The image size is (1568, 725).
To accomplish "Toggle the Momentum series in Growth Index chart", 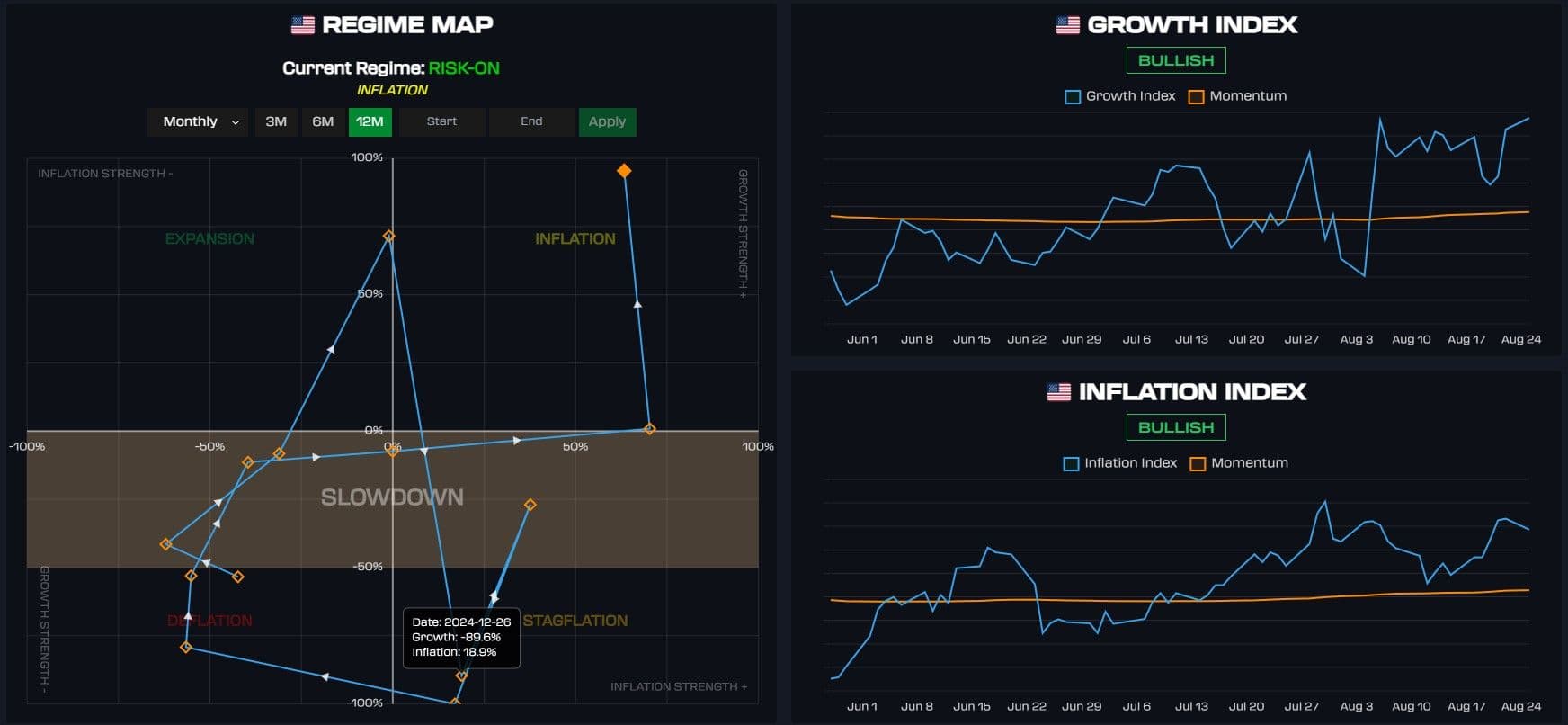I will pos(1238,96).
